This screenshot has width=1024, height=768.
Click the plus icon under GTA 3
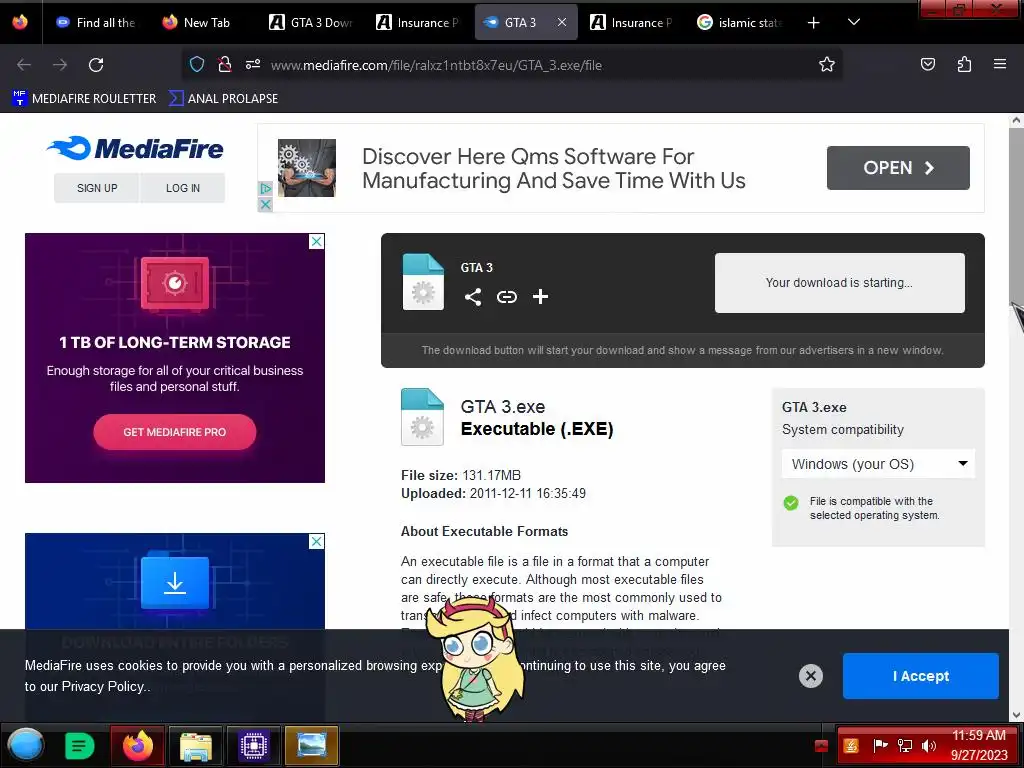(x=540, y=297)
